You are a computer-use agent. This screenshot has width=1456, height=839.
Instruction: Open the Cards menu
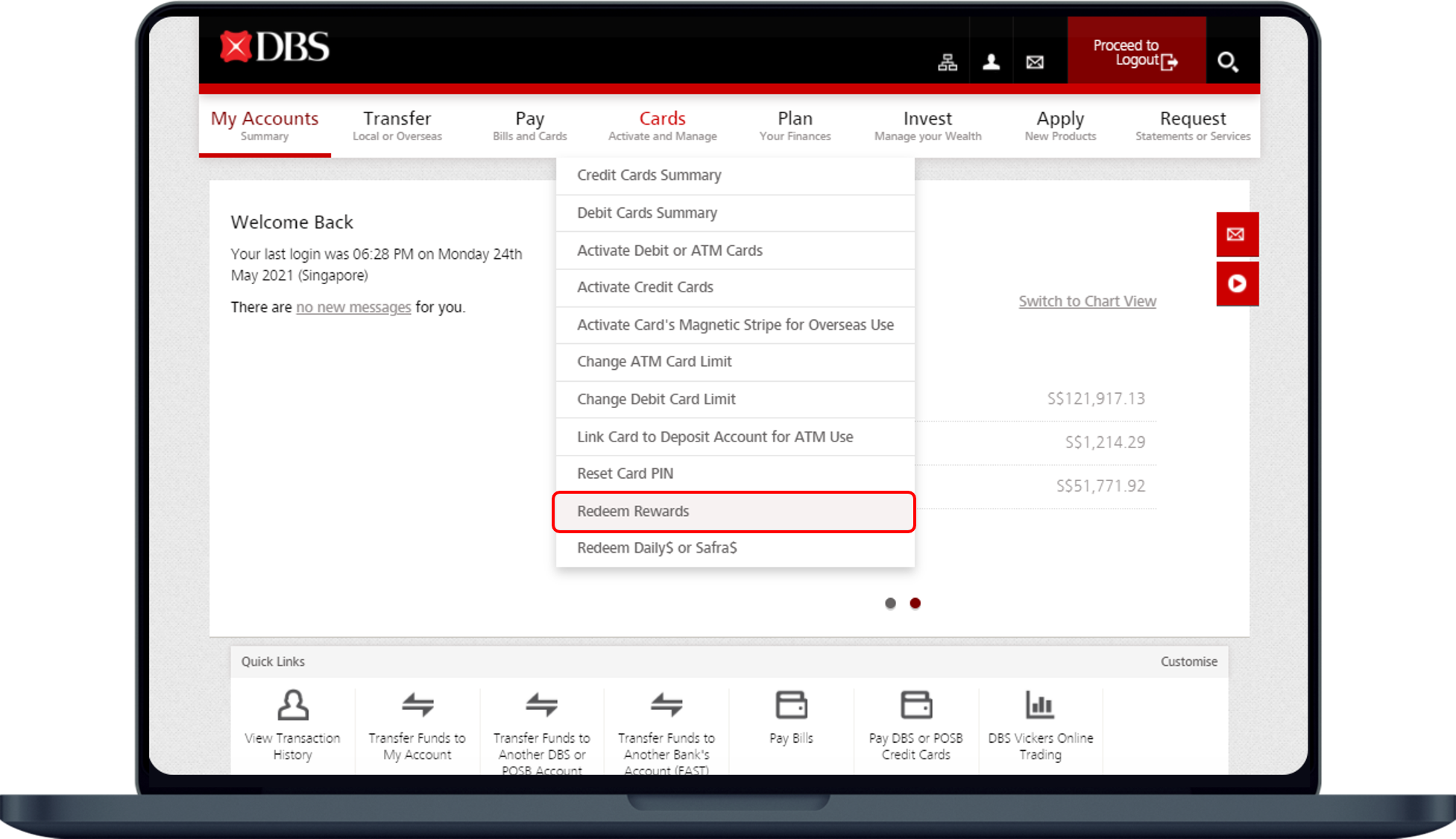click(x=663, y=125)
